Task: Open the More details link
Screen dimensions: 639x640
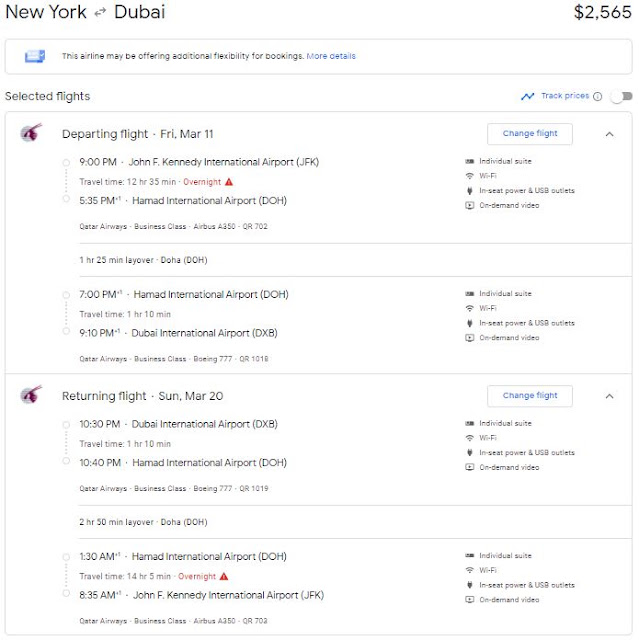Action: pos(331,56)
